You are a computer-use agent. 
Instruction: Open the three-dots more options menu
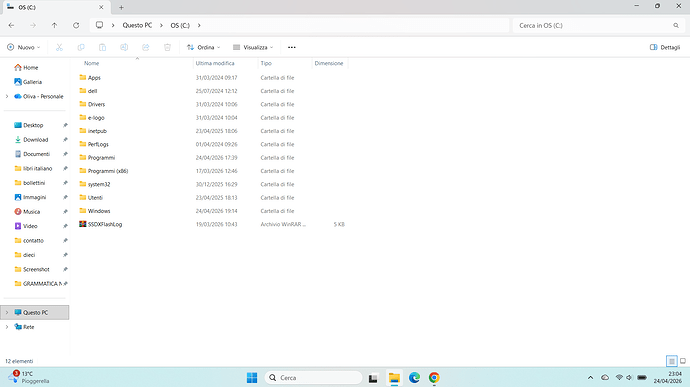(291, 47)
